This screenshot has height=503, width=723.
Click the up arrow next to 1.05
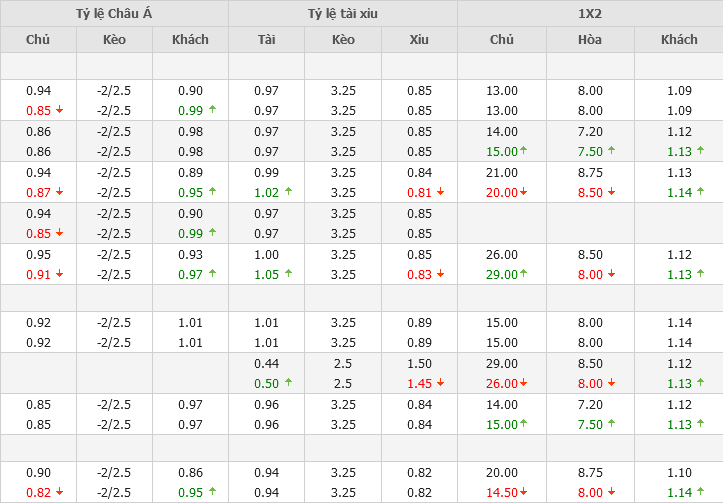point(288,275)
